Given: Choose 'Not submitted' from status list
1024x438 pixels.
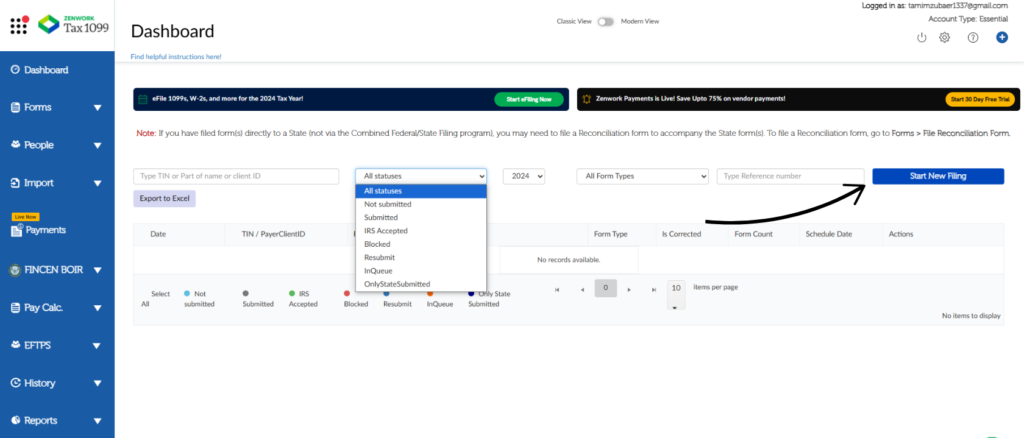Looking at the screenshot, I should [388, 204].
